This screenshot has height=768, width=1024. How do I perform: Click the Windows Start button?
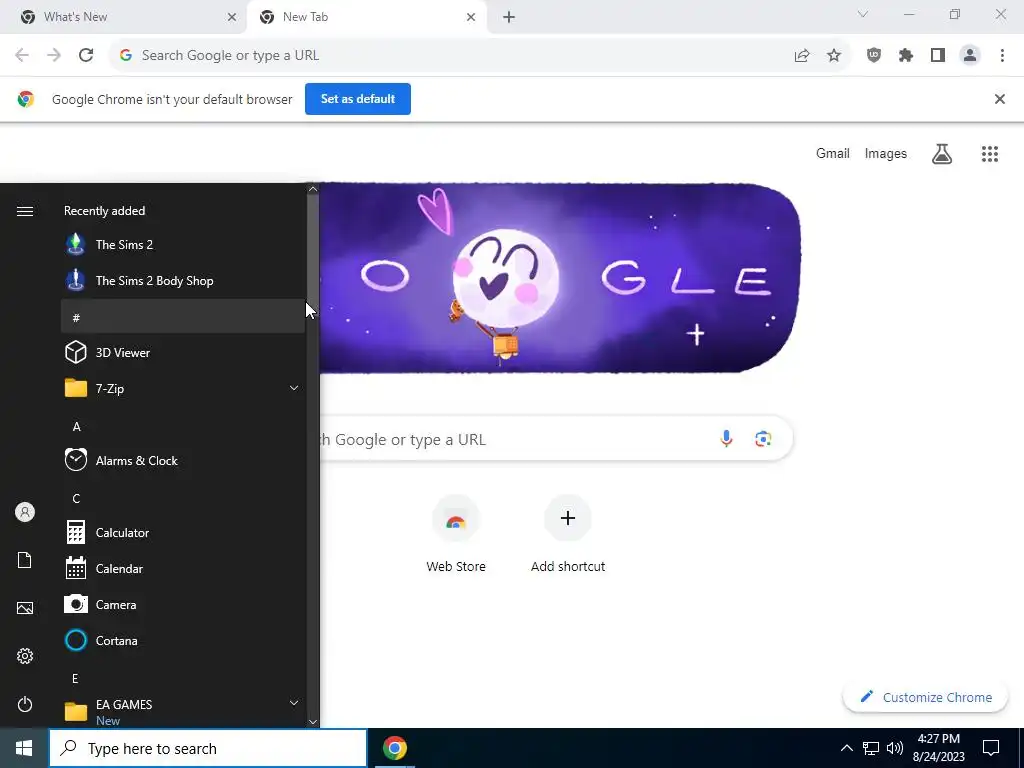point(24,748)
